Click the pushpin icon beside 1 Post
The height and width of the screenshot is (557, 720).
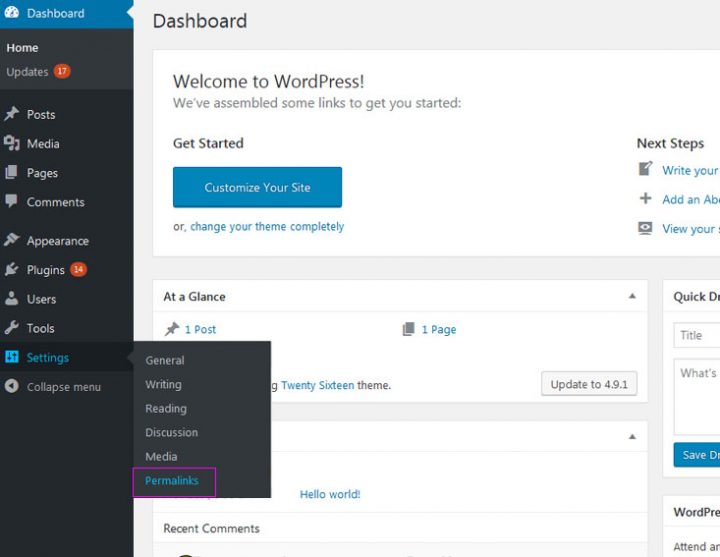coord(172,329)
